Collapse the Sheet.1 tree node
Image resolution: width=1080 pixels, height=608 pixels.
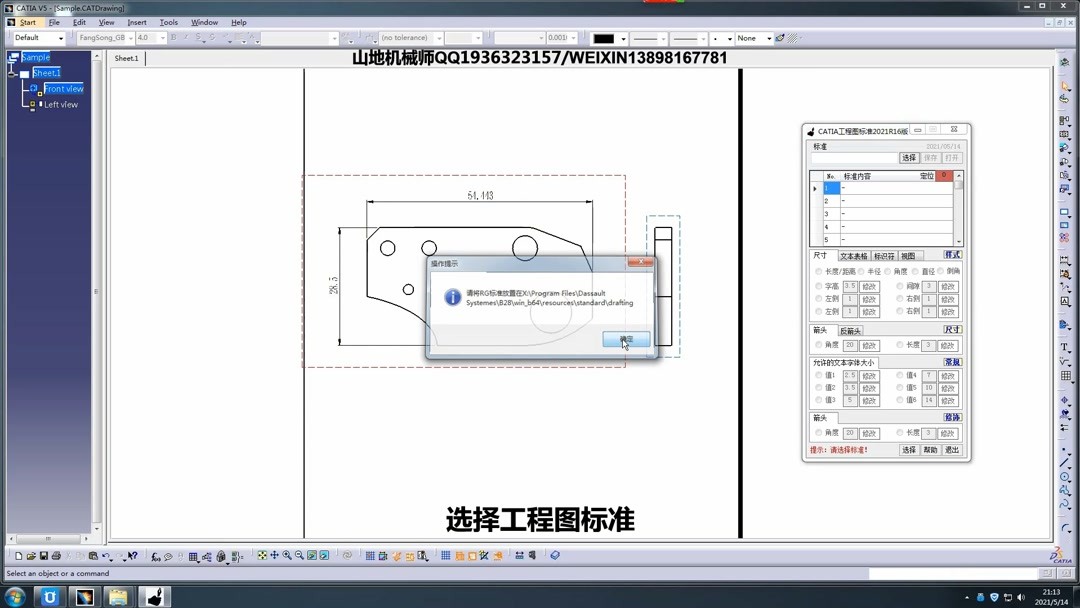click(x=11, y=75)
